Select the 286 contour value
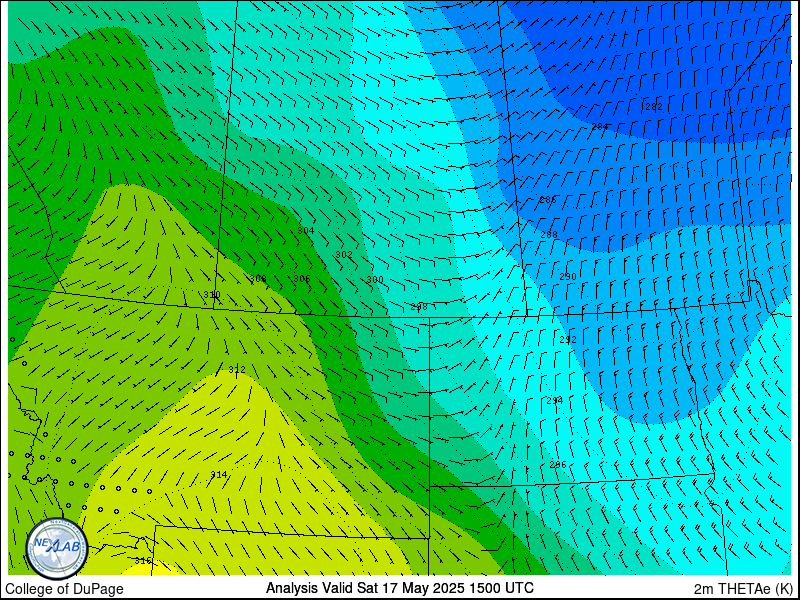 click(548, 200)
